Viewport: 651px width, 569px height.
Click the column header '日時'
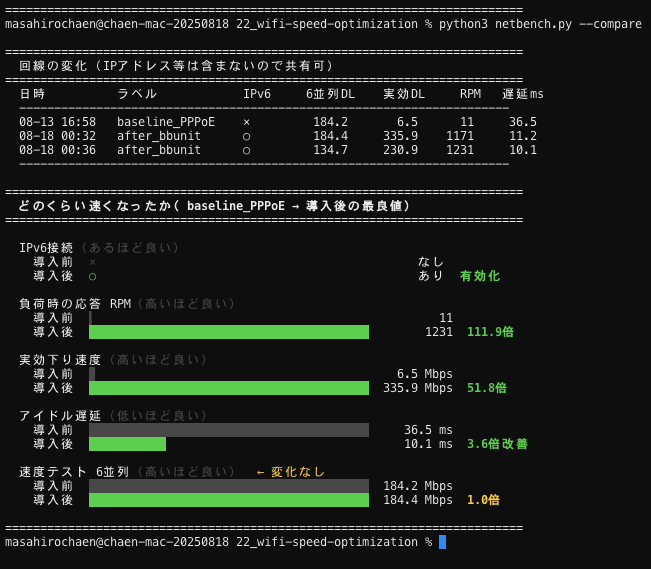coord(32,94)
